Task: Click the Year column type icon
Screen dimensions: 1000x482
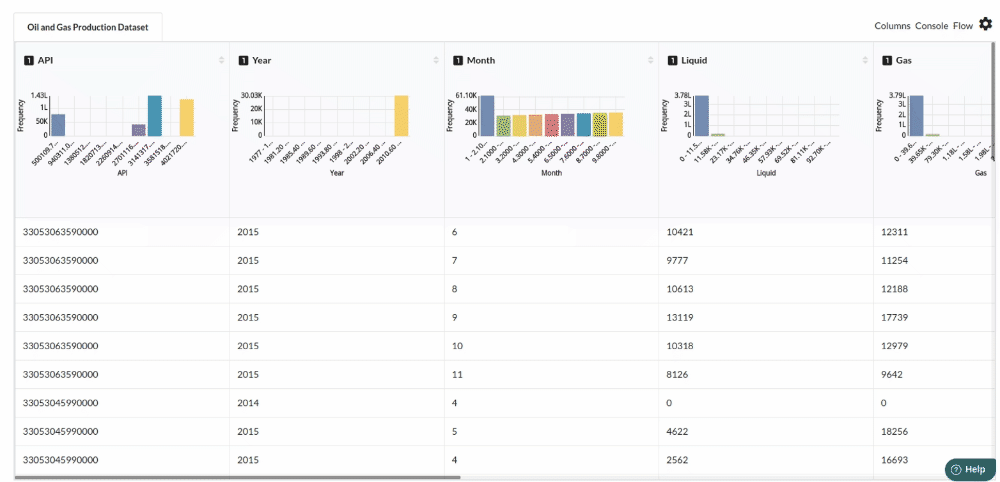Action: coord(243,61)
